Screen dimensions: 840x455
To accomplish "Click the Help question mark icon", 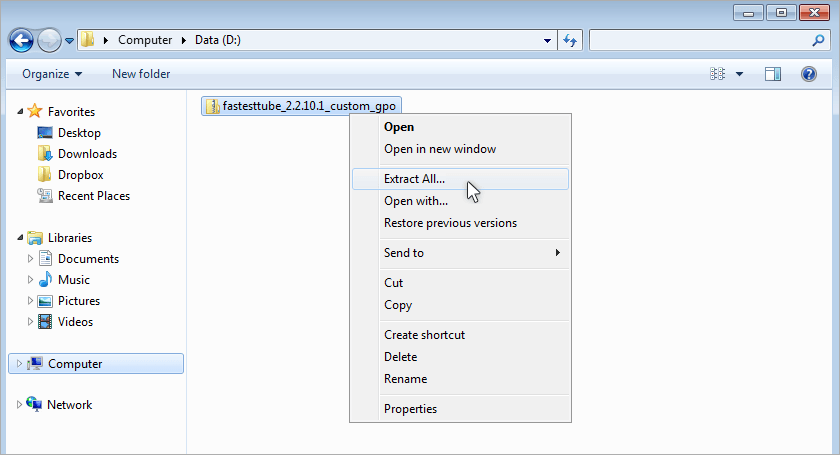I will [x=809, y=74].
